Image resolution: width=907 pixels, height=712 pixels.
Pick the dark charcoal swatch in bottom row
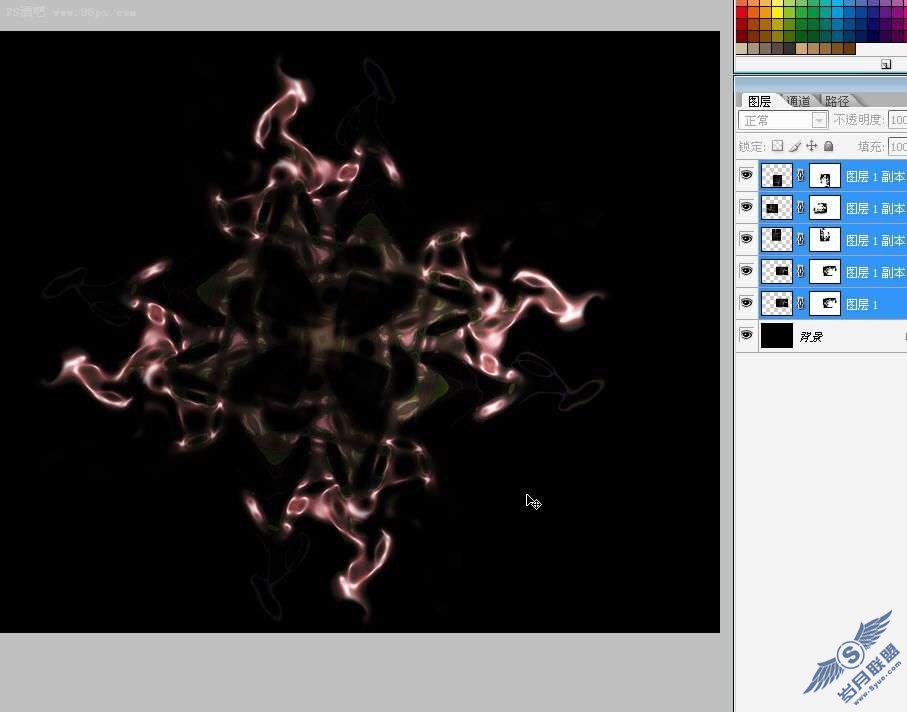[x=789, y=49]
